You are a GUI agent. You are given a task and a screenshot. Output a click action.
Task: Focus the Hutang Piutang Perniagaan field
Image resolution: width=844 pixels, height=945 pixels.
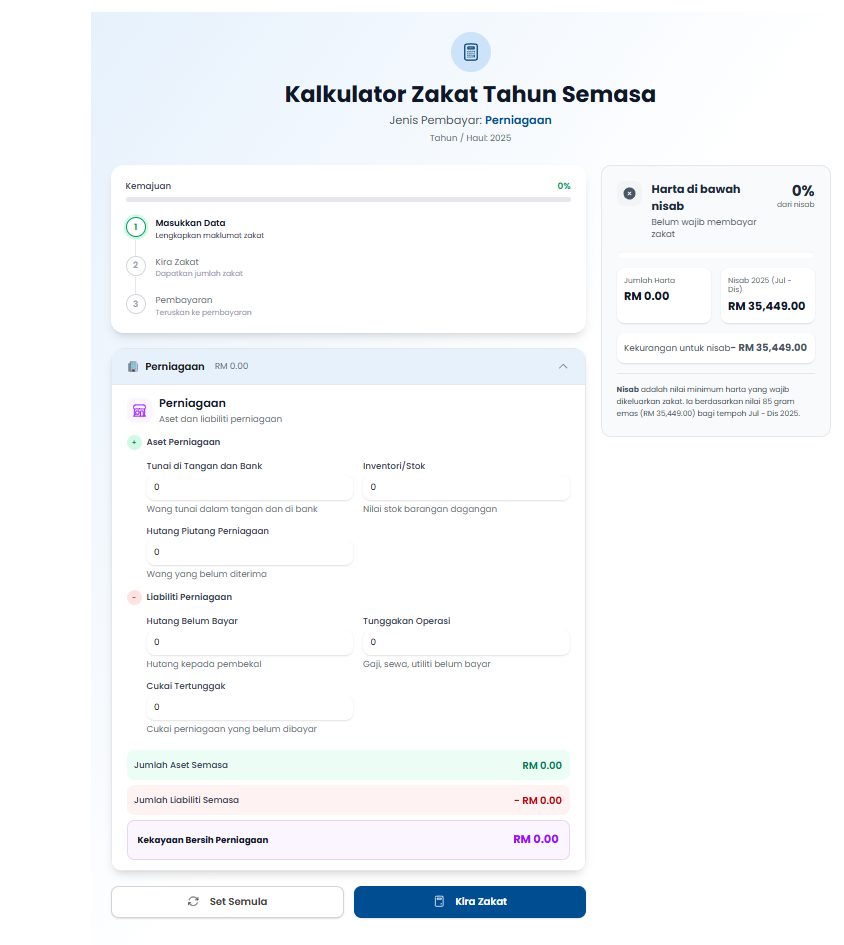point(250,552)
